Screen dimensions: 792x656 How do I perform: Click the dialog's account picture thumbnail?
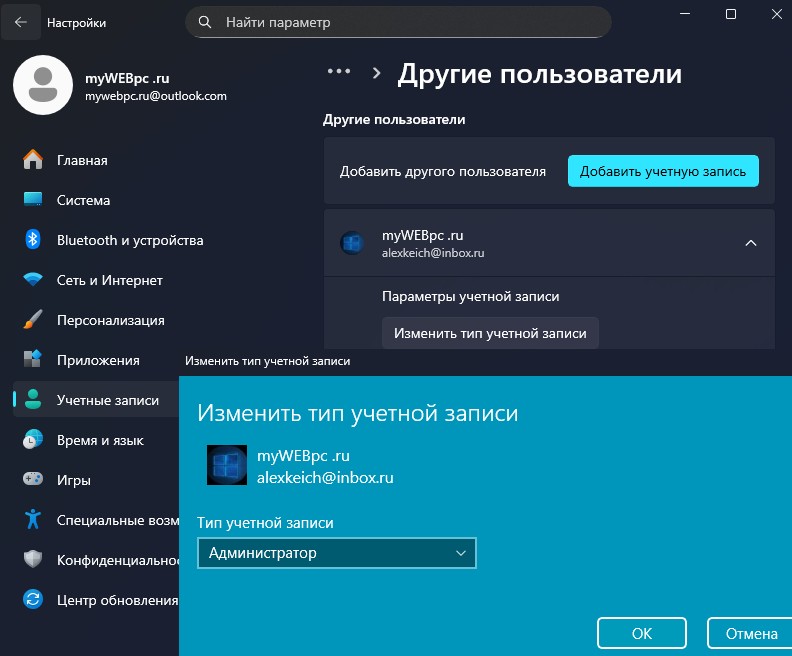(227, 465)
